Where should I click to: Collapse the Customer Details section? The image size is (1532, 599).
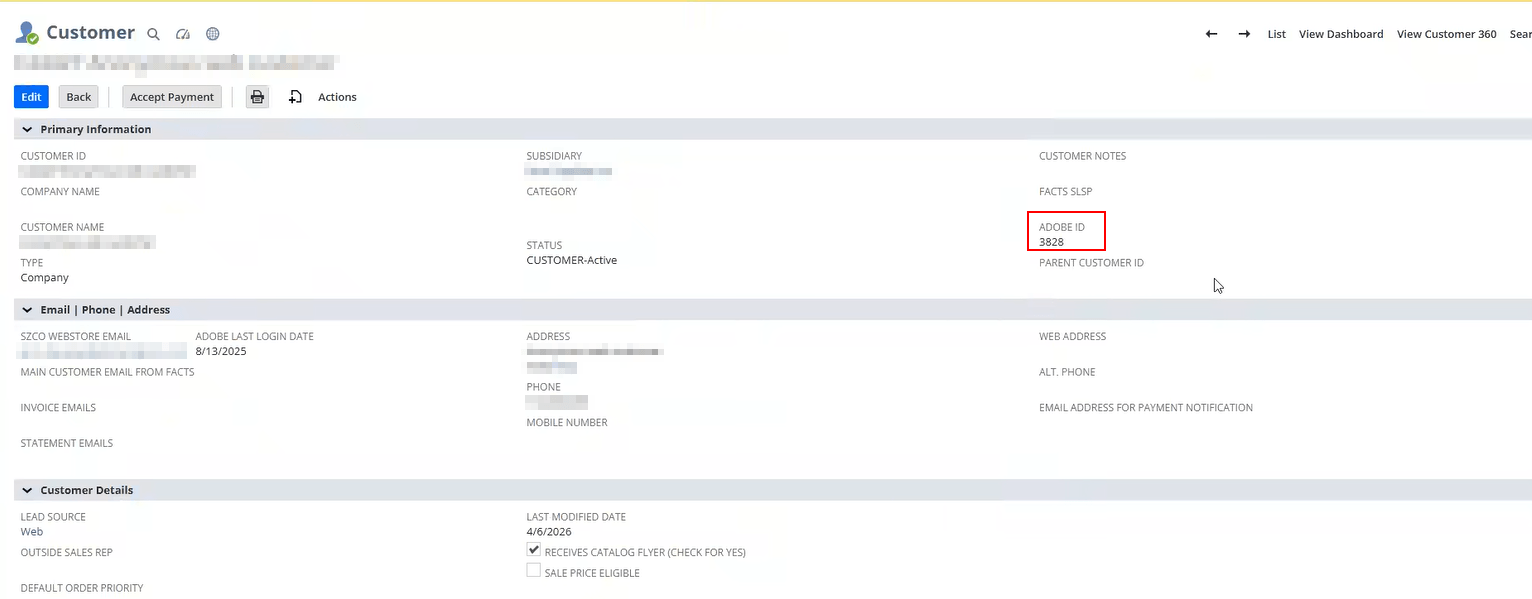(x=27, y=490)
